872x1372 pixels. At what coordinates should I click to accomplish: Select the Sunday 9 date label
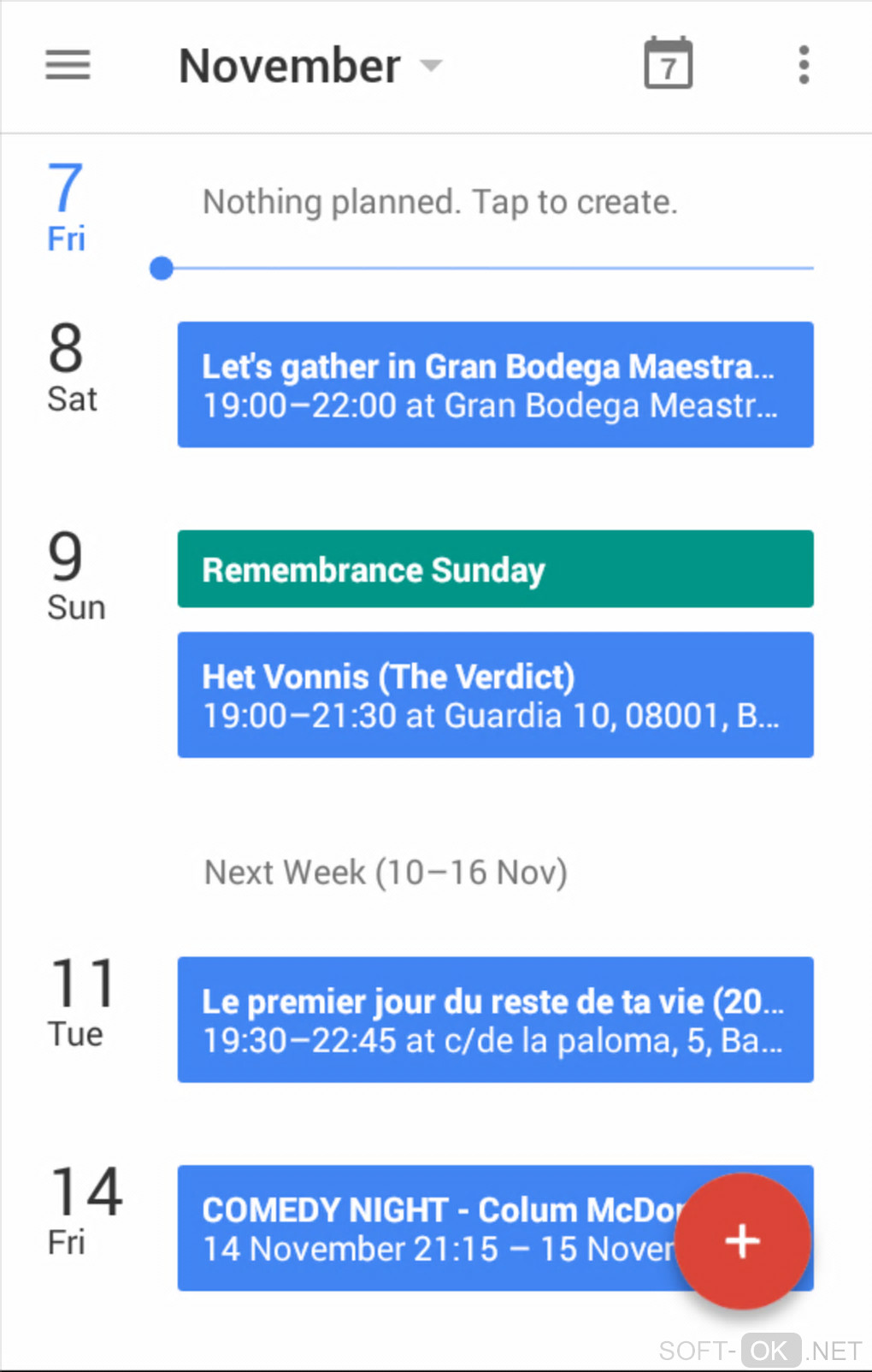75,576
